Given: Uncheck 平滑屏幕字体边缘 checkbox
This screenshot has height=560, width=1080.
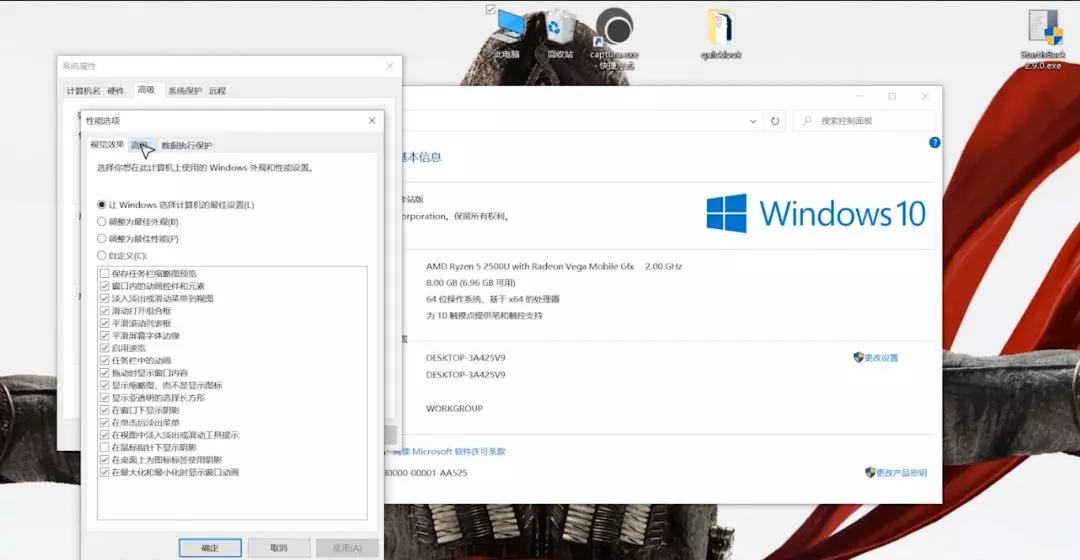Looking at the screenshot, I should click(105, 335).
